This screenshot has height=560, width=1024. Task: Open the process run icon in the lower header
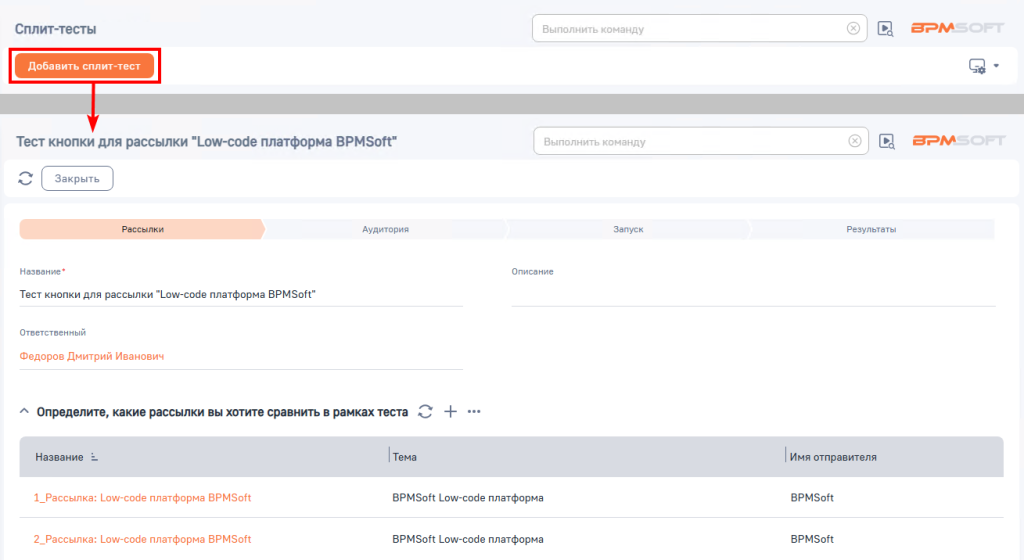(886, 141)
